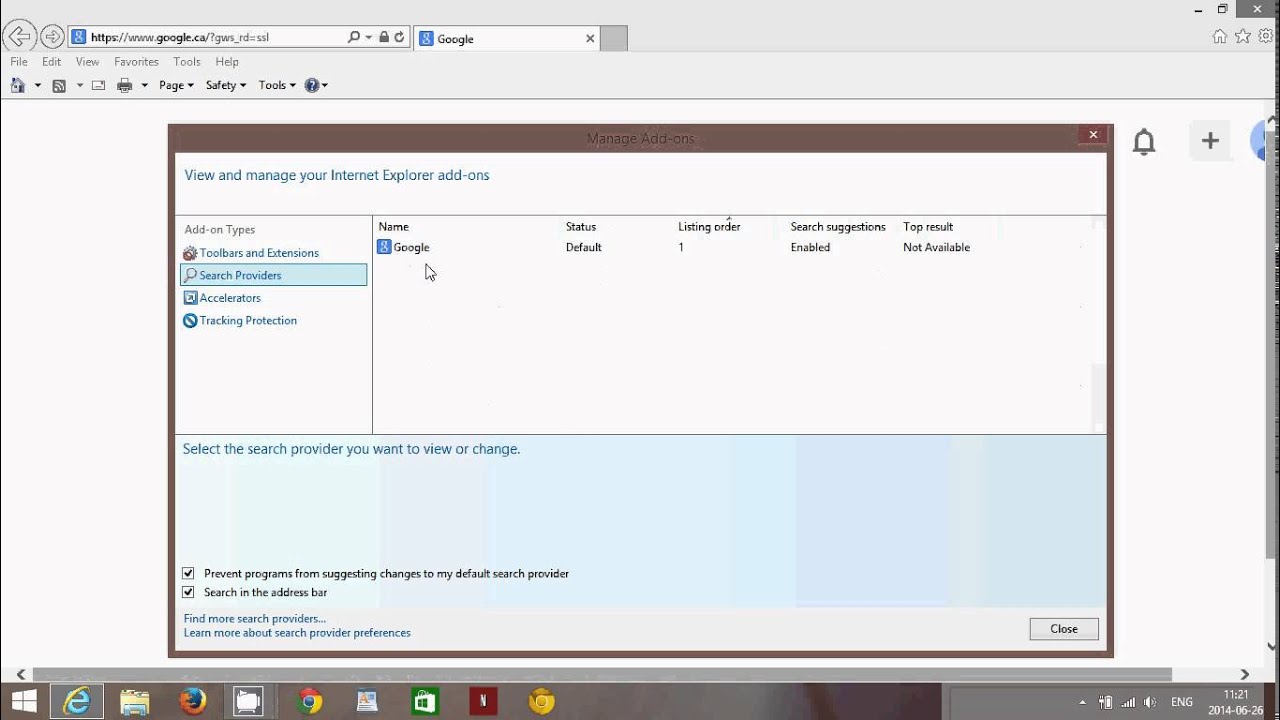This screenshot has width=1280, height=720.
Task: Open the Help menu
Action: [x=227, y=62]
